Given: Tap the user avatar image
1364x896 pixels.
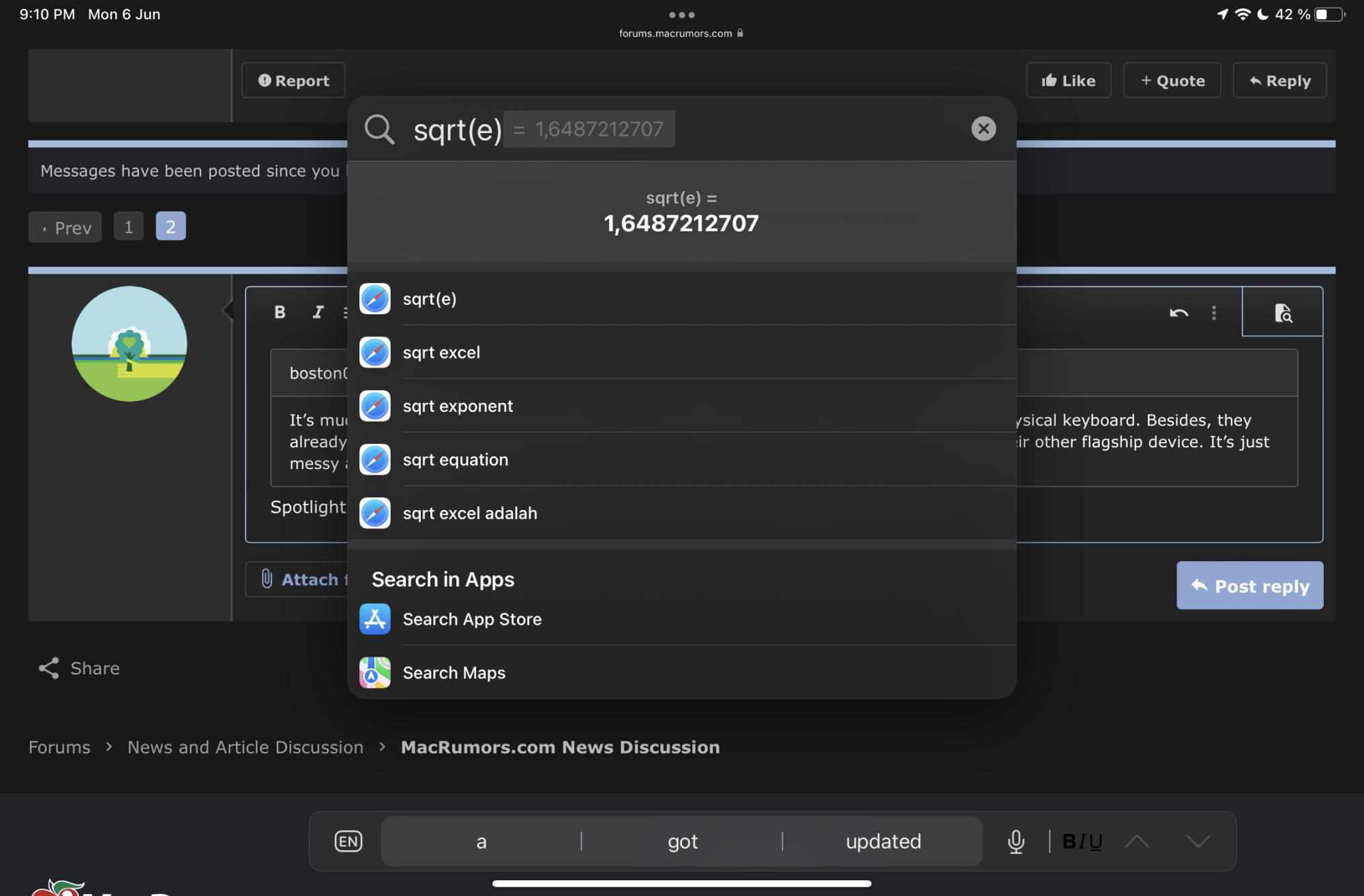Looking at the screenshot, I should (130, 344).
